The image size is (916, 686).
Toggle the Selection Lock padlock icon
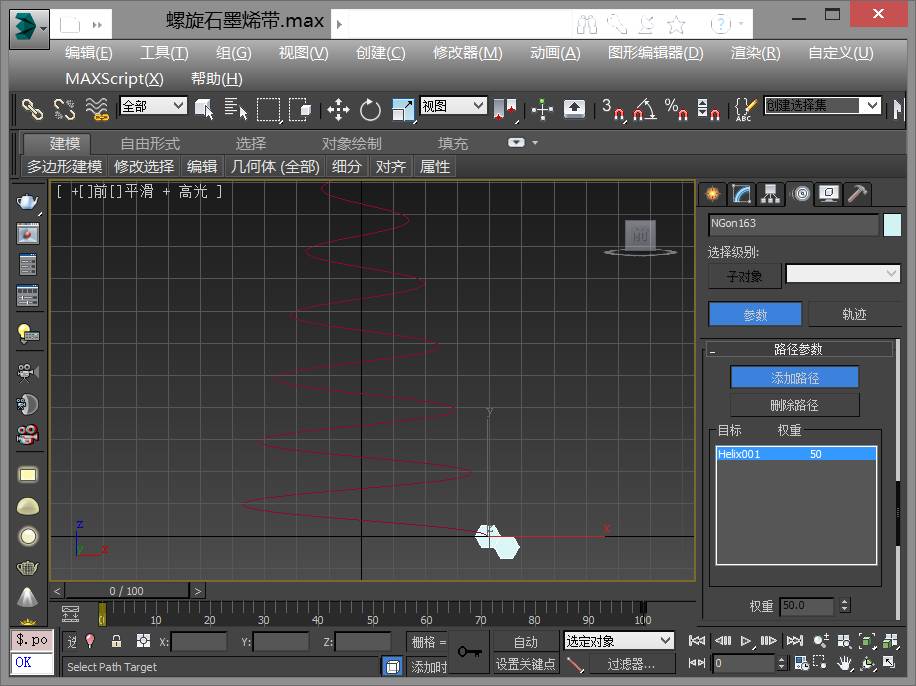pos(116,641)
